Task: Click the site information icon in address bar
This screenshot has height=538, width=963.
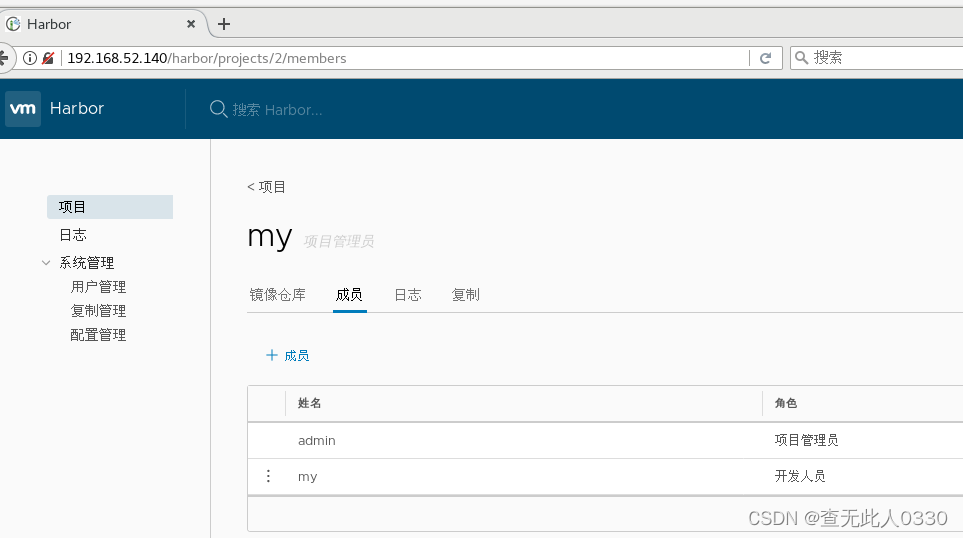Action: tap(29, 58)
